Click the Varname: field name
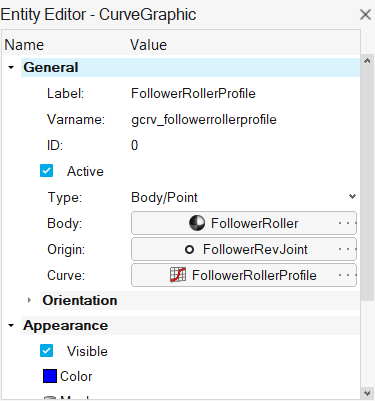 click(x=76, y=119)
